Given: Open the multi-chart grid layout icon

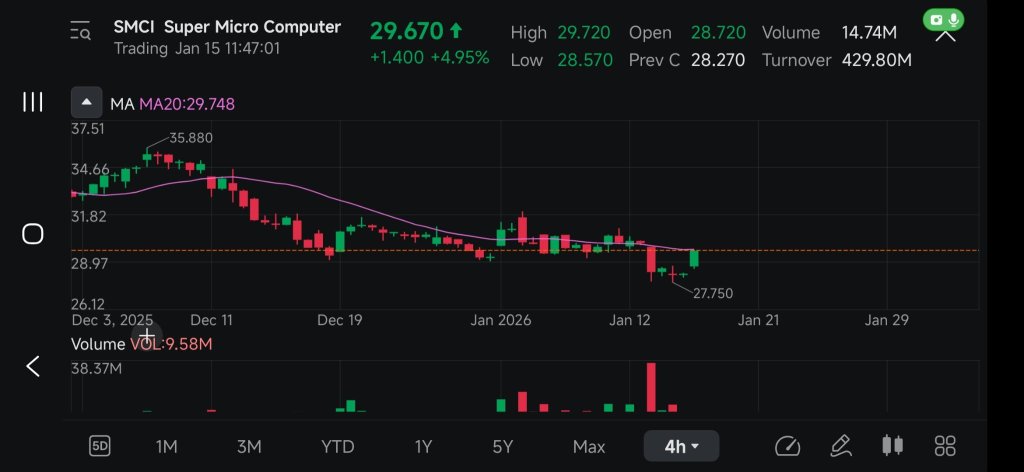Looking at the screenshot, I should coord(945,447).
